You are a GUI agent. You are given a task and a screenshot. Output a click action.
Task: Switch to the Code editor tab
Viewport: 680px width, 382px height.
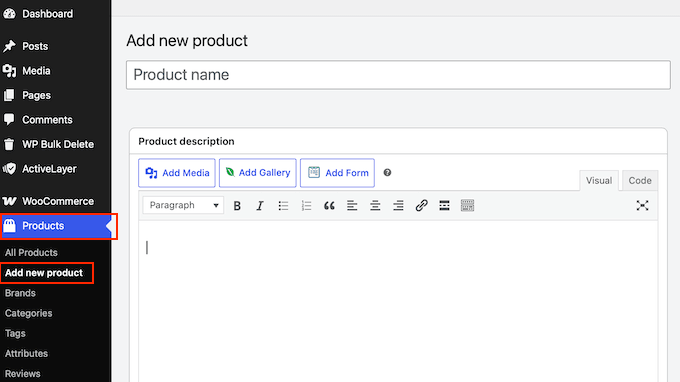(640, 180)
